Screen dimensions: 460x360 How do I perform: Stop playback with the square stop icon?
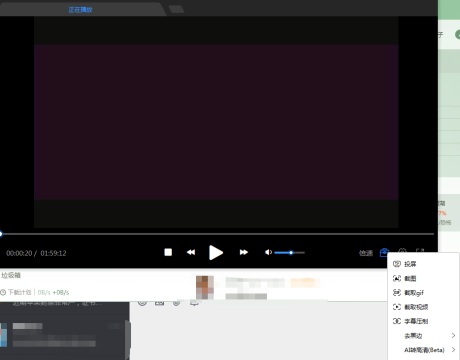click(168, 252)
